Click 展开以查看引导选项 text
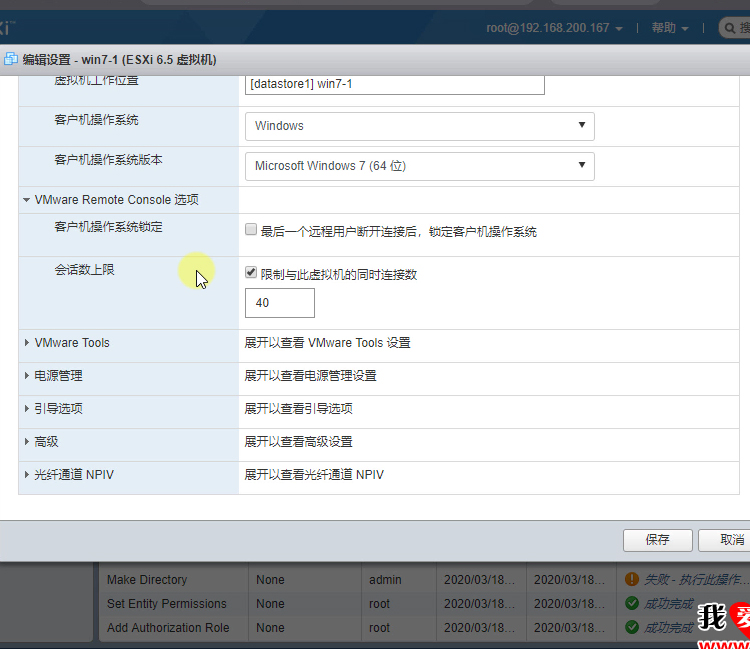Screen dimensions: 750x649 click(298, 409)
